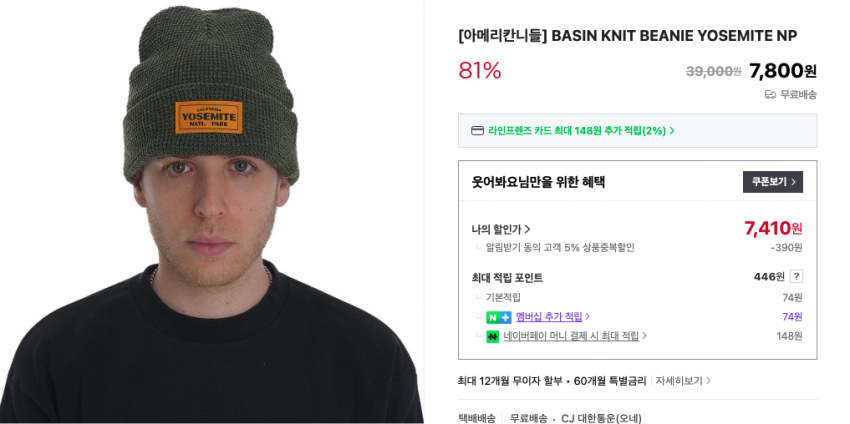Screen dimensions: 850x424
Task: Click the free shipping truck icon
Action: (770, 95)
